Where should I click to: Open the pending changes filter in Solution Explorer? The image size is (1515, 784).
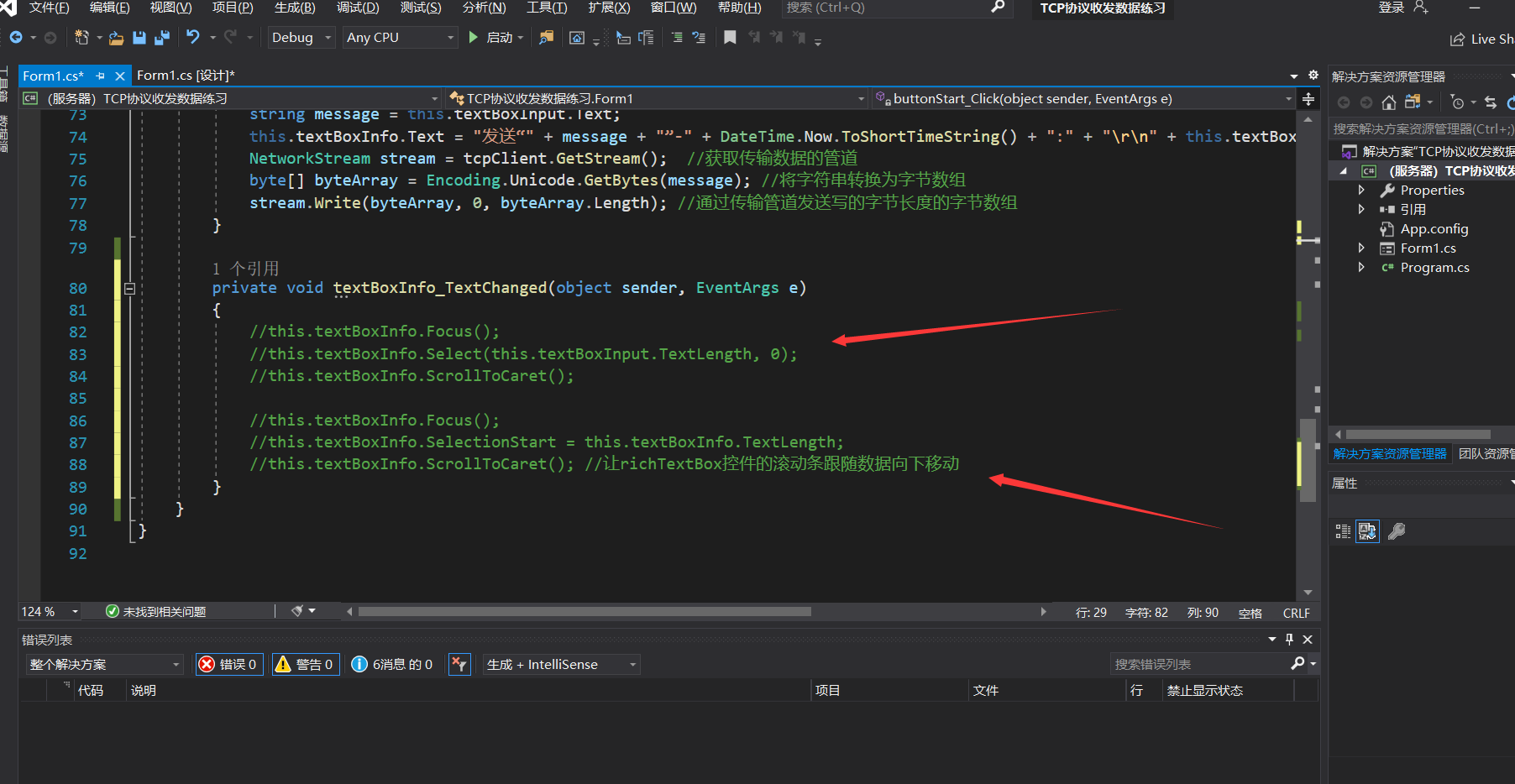click(x=1457, y=102)
